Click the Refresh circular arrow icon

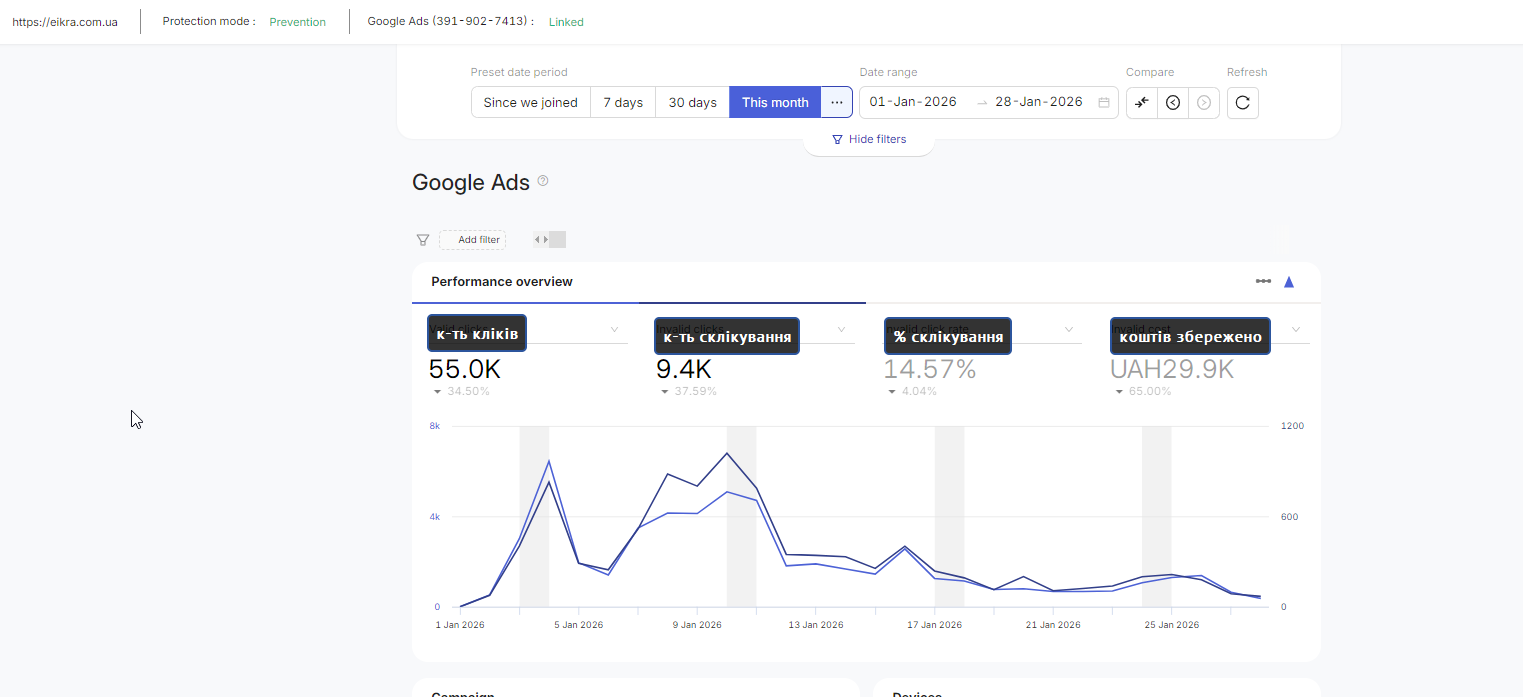(x=1242, y=103)
